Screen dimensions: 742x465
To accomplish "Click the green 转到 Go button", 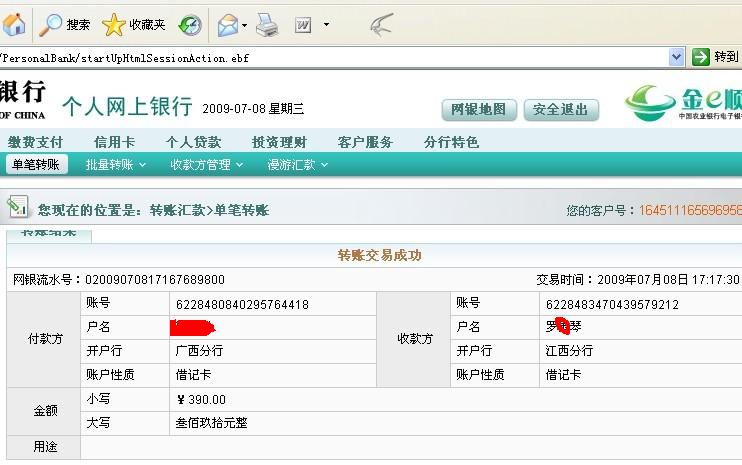I will click(715, 57).
